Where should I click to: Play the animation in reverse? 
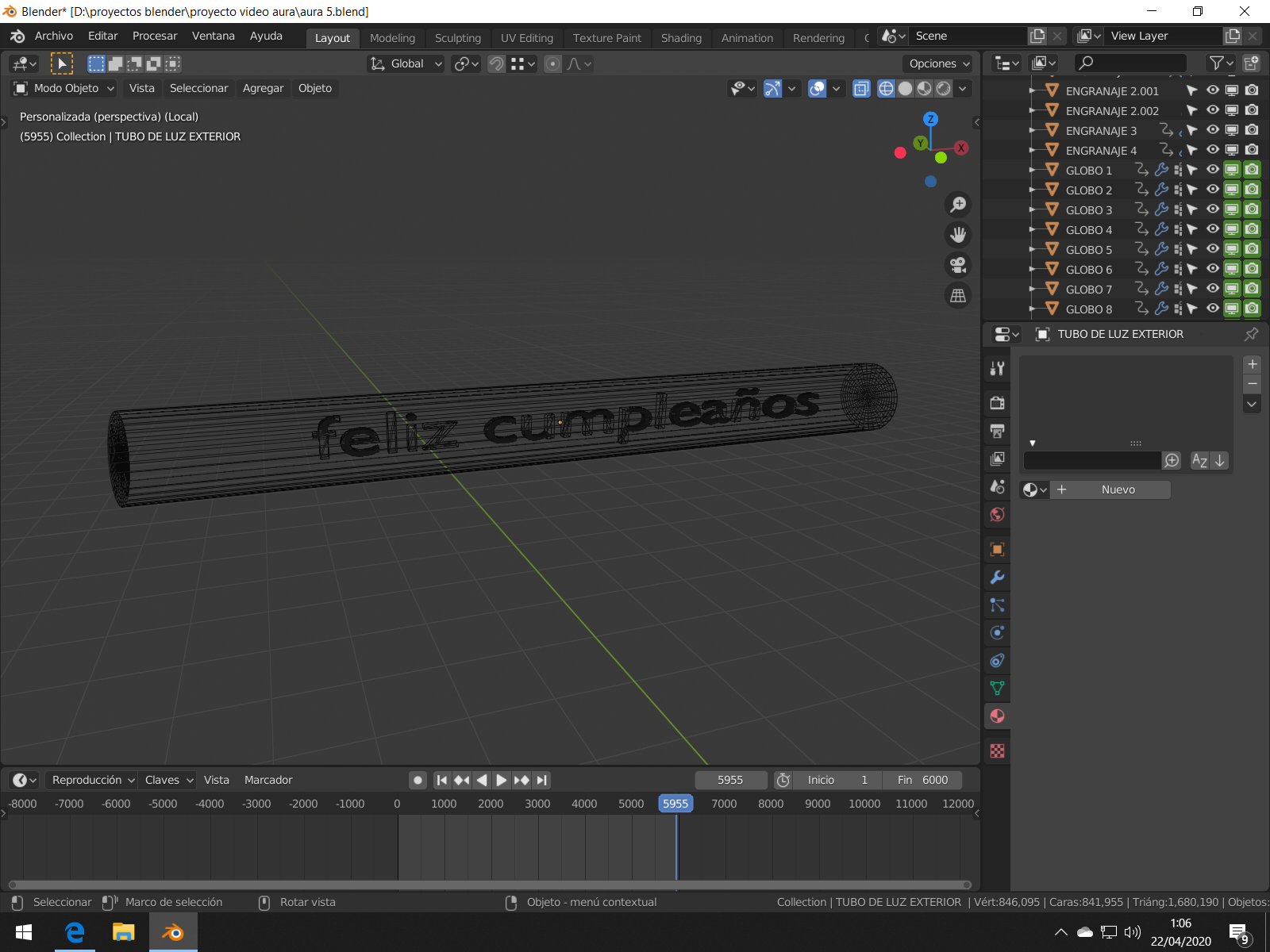[482, 780]
